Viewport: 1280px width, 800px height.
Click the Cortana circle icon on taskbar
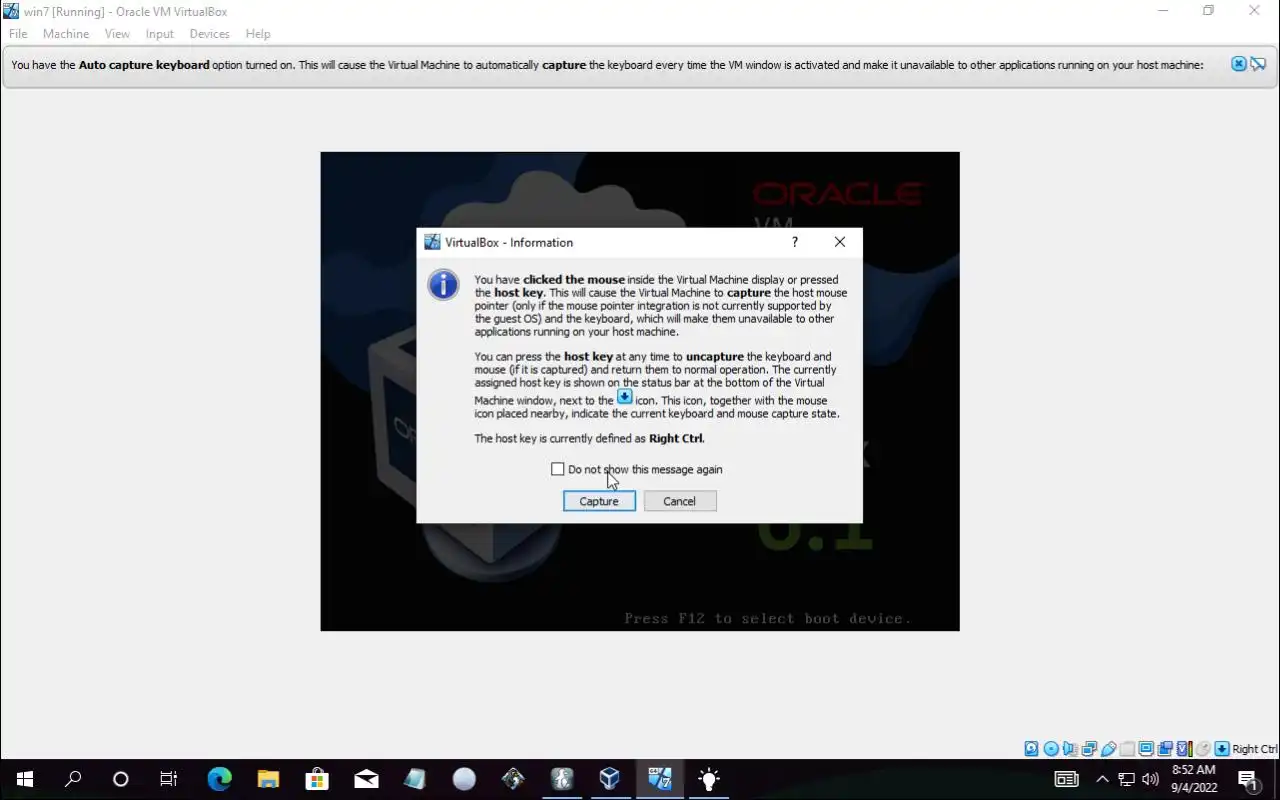(121, 779)
